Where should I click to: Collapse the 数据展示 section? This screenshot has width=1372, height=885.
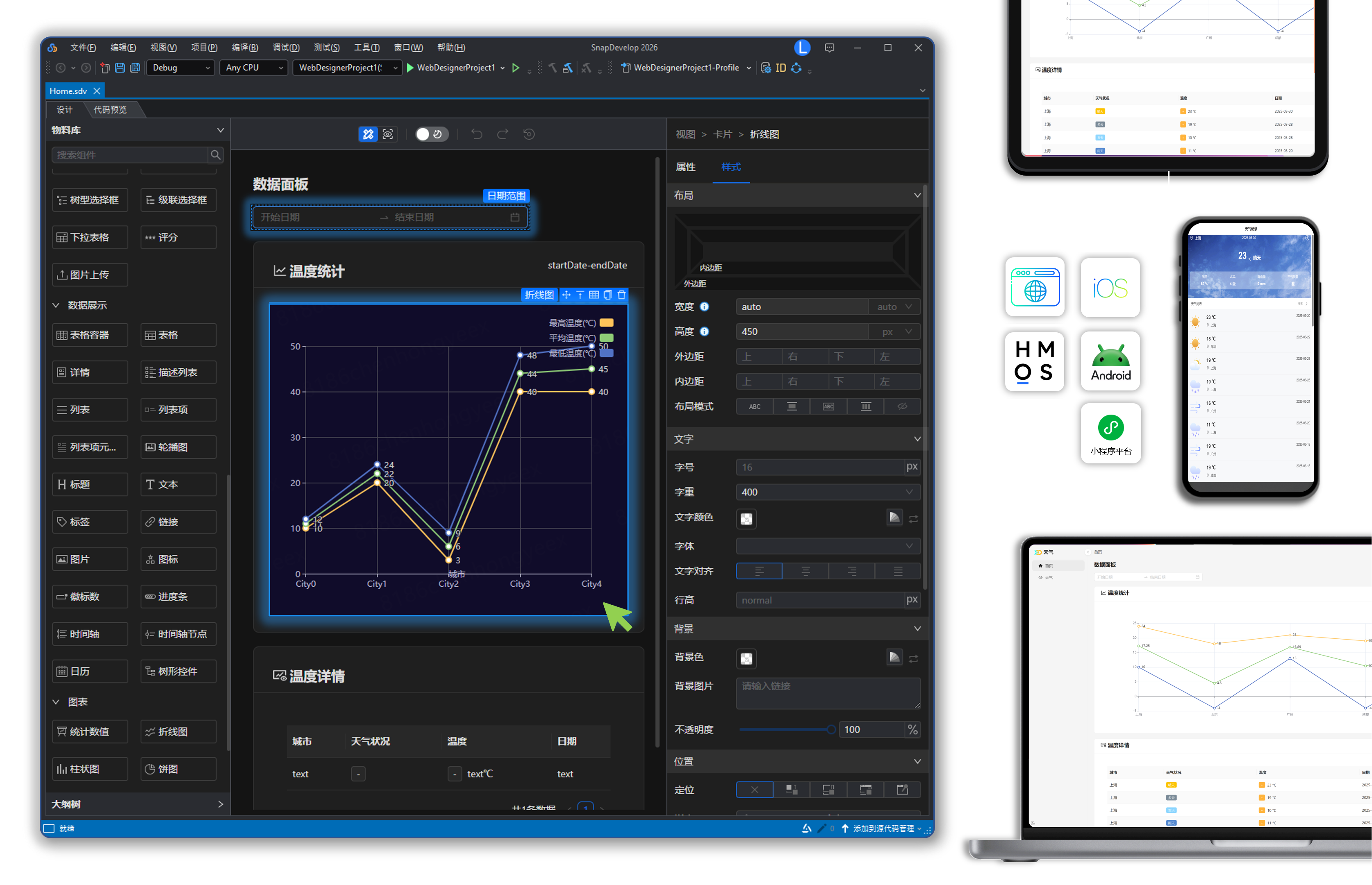[x=56, y=305]
